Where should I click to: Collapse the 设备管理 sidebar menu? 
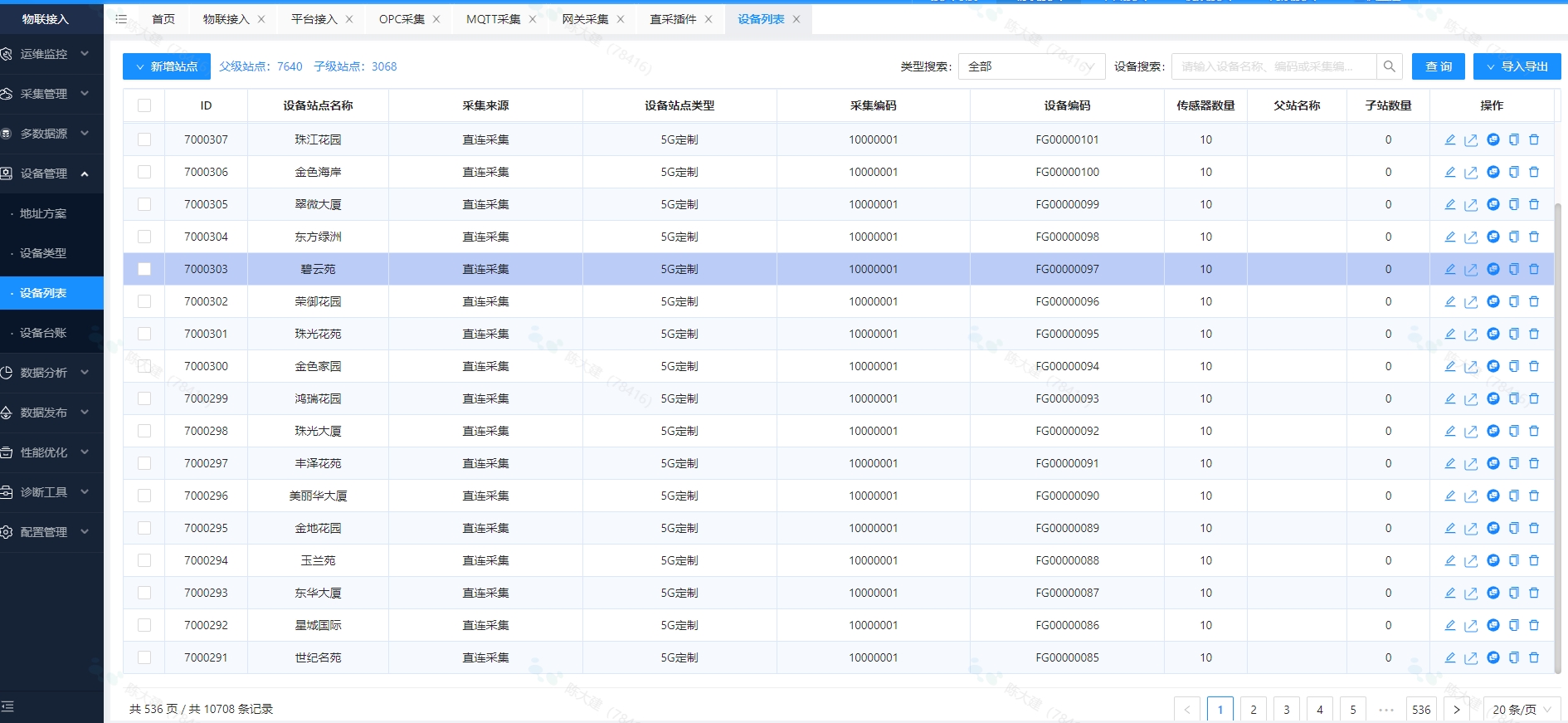click(x=51, y=173)
